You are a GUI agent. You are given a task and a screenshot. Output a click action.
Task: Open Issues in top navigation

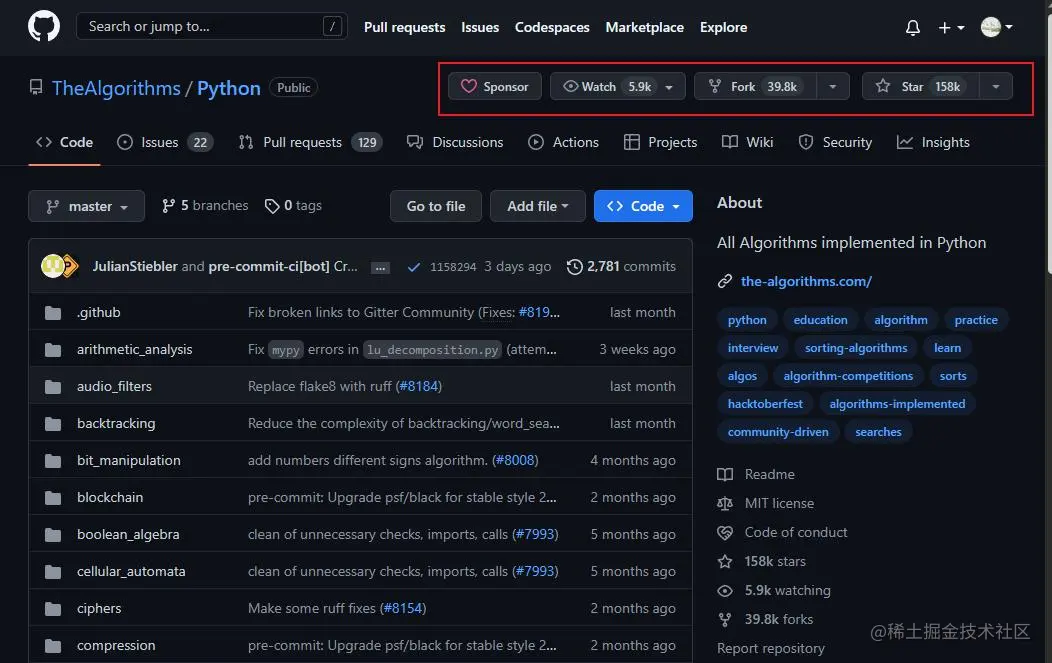click(480, 28)
